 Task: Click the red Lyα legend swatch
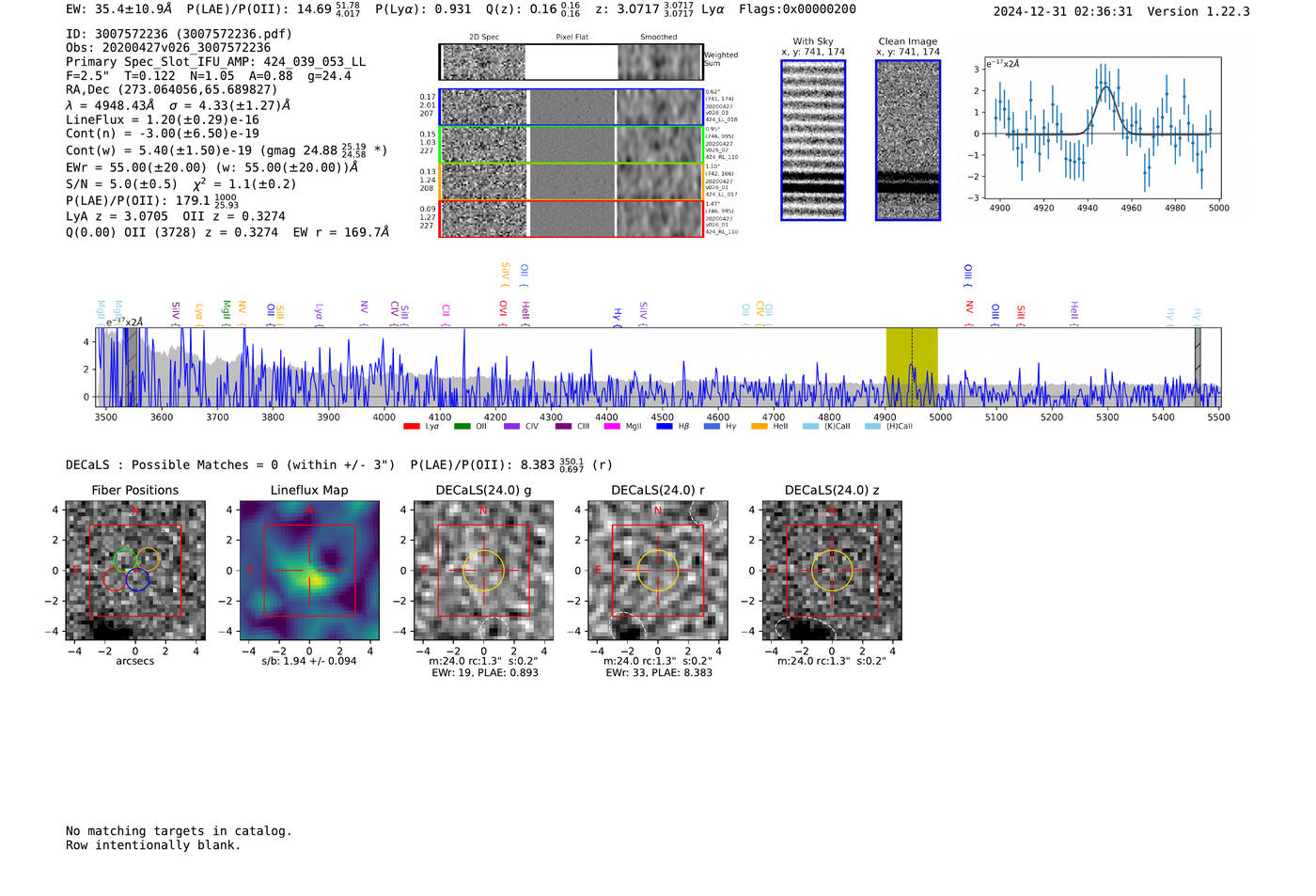point(411,427)
